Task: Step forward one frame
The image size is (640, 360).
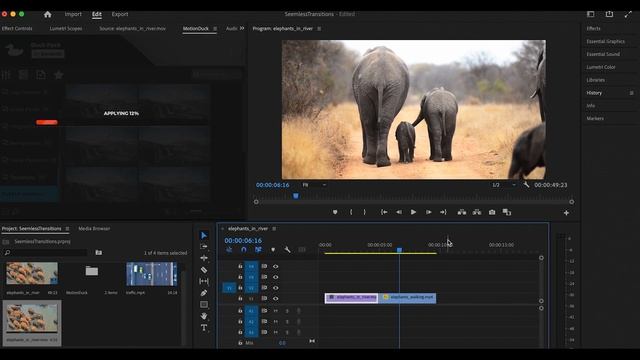Action: 429,212
